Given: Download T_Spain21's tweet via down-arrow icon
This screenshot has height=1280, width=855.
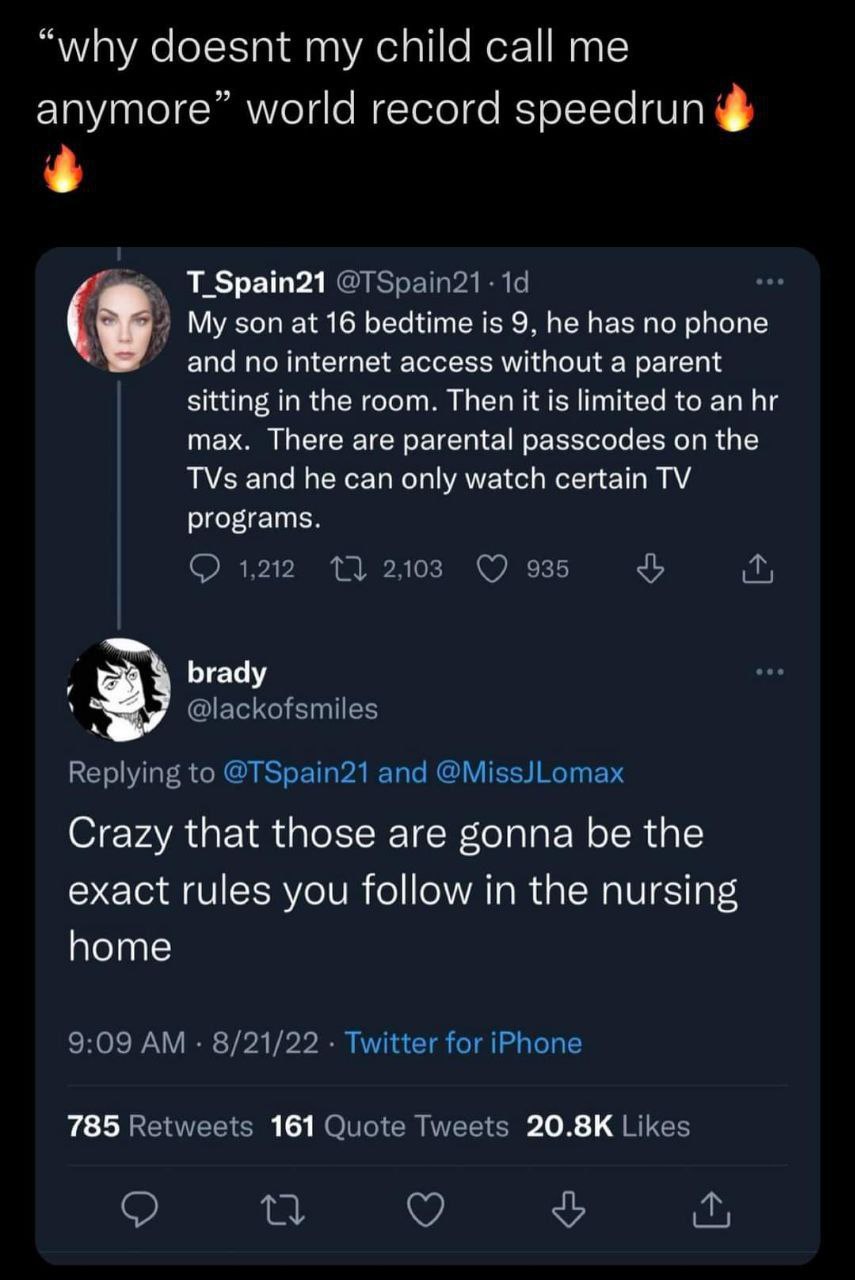Looking at the screenshot, I should click(651, 569).
